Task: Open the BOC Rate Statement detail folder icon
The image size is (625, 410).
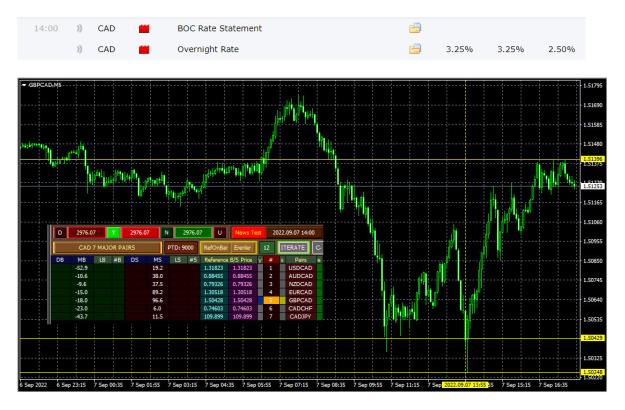Action: [x=415, y=28]
